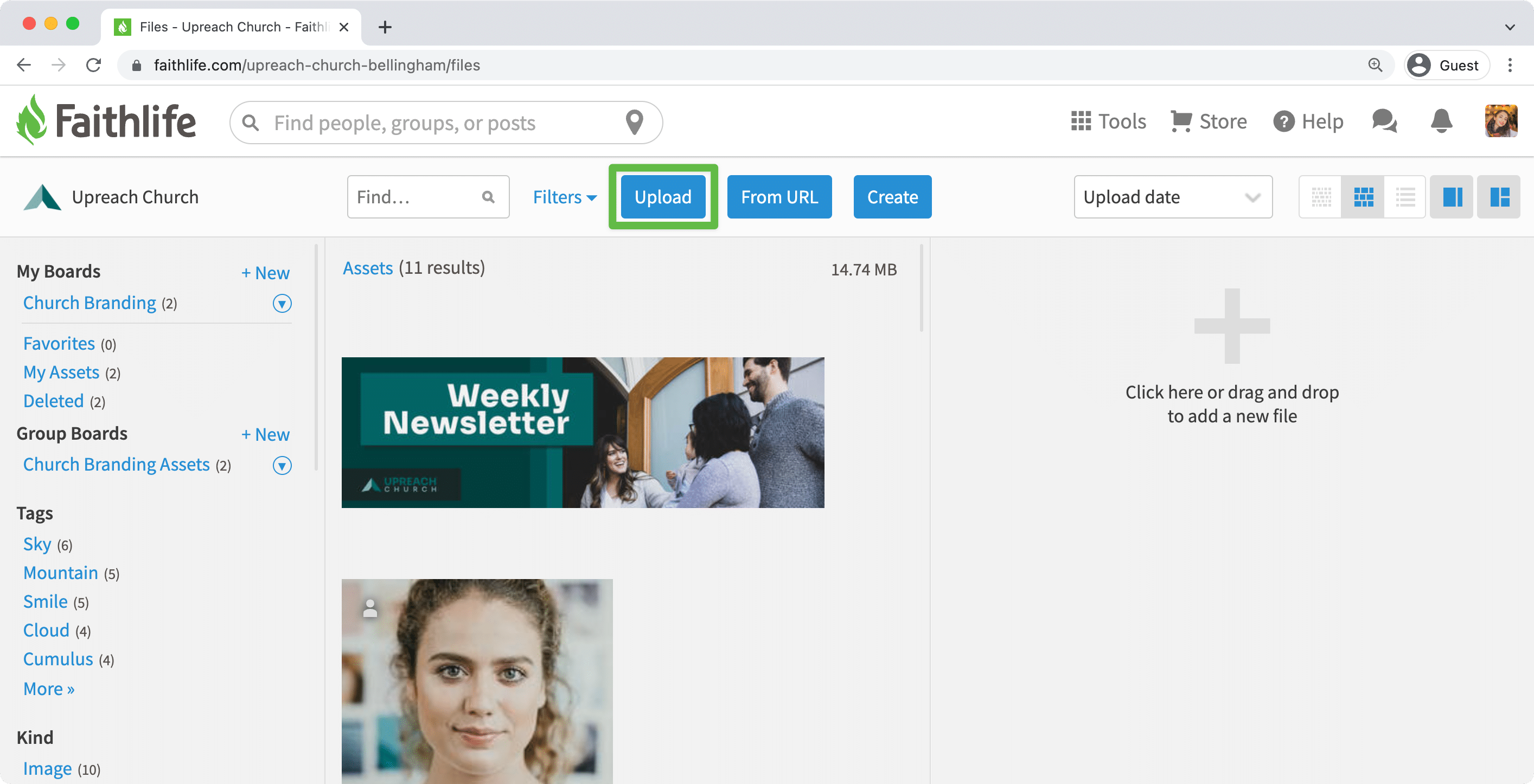
Task: Click magnifier icon in Find field
Action: click(x=488, y=197)
